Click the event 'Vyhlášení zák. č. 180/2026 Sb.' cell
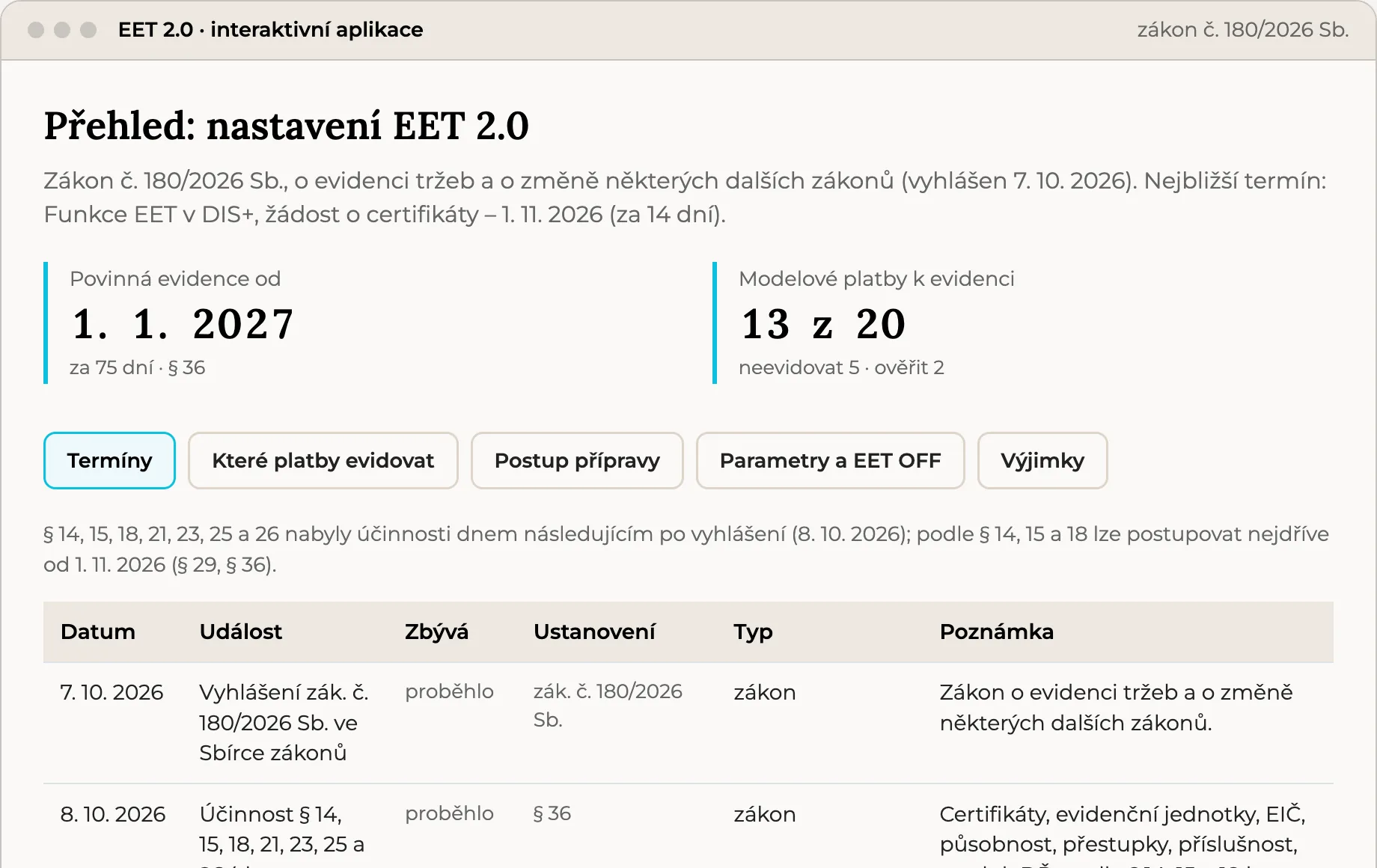This screenshot has height=868, width=1377. [284, 723]
